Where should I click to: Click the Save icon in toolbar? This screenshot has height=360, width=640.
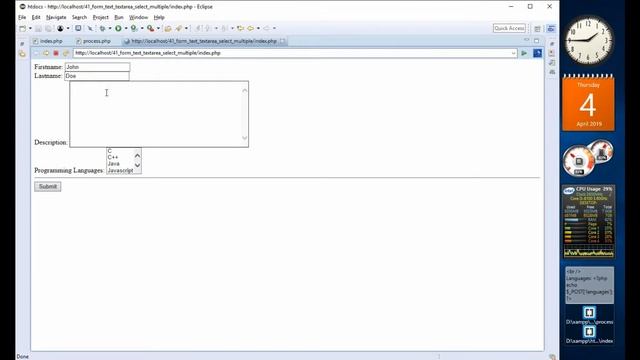click(x=38, y=29)
